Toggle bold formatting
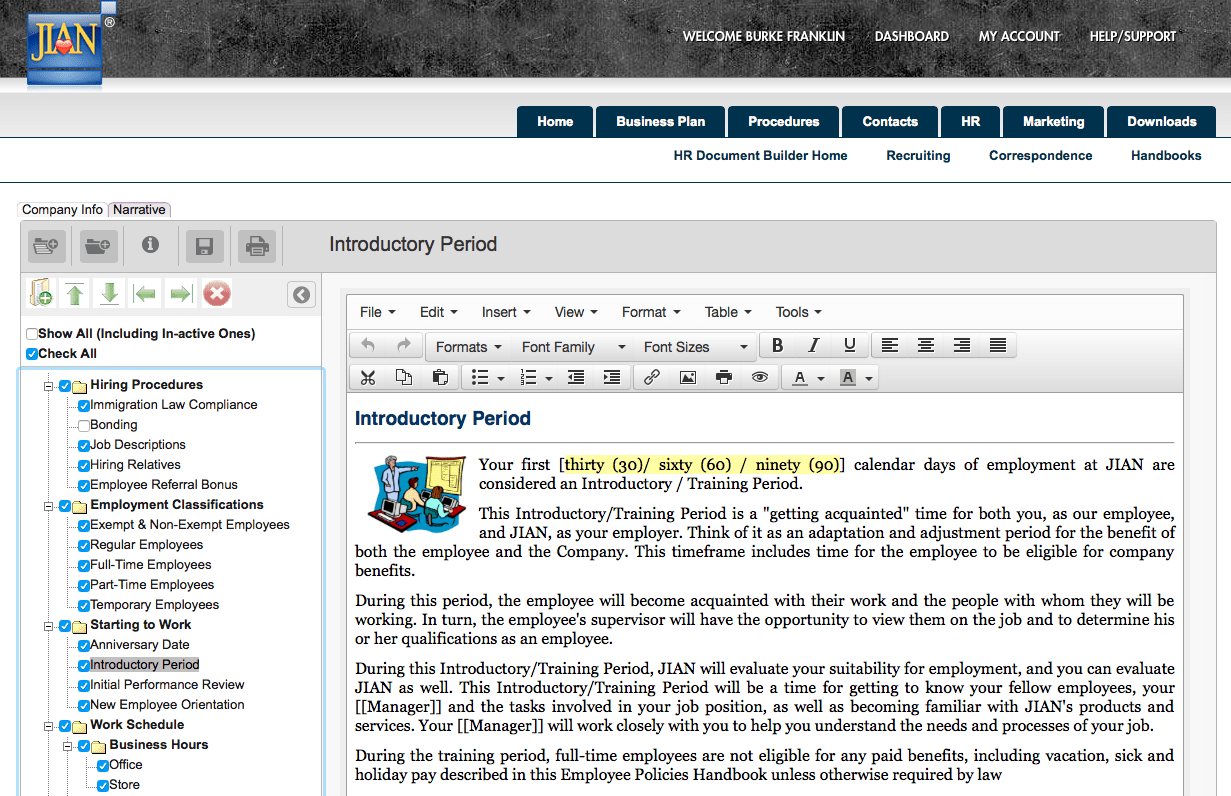 point(778,346)
